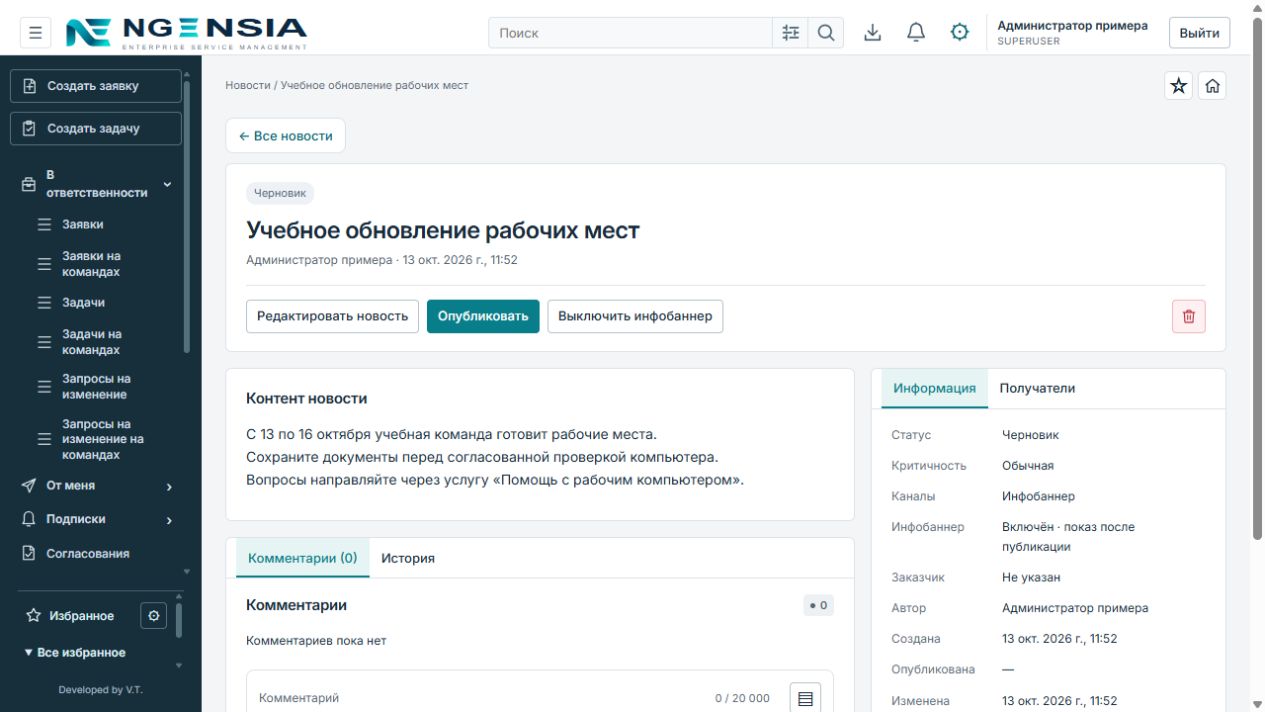Click the magnifier search icon
1265x712 pixels.
click(826, 33)
